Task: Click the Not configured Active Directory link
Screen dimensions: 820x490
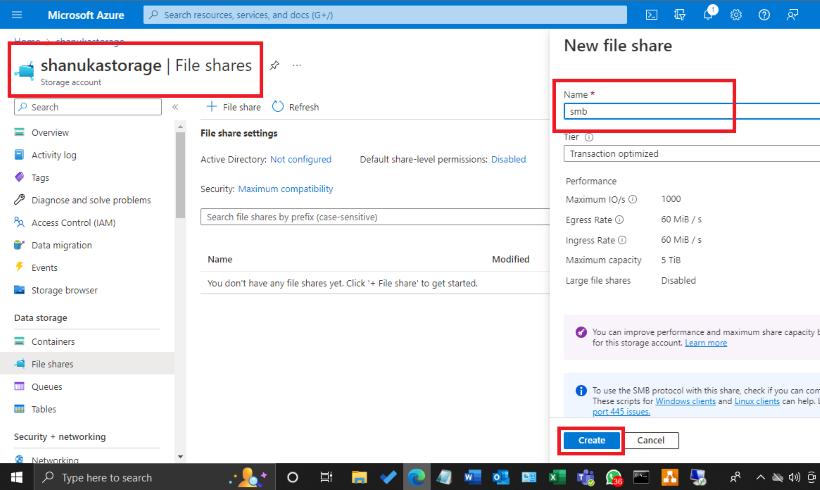Action: [x=301, y=159]
